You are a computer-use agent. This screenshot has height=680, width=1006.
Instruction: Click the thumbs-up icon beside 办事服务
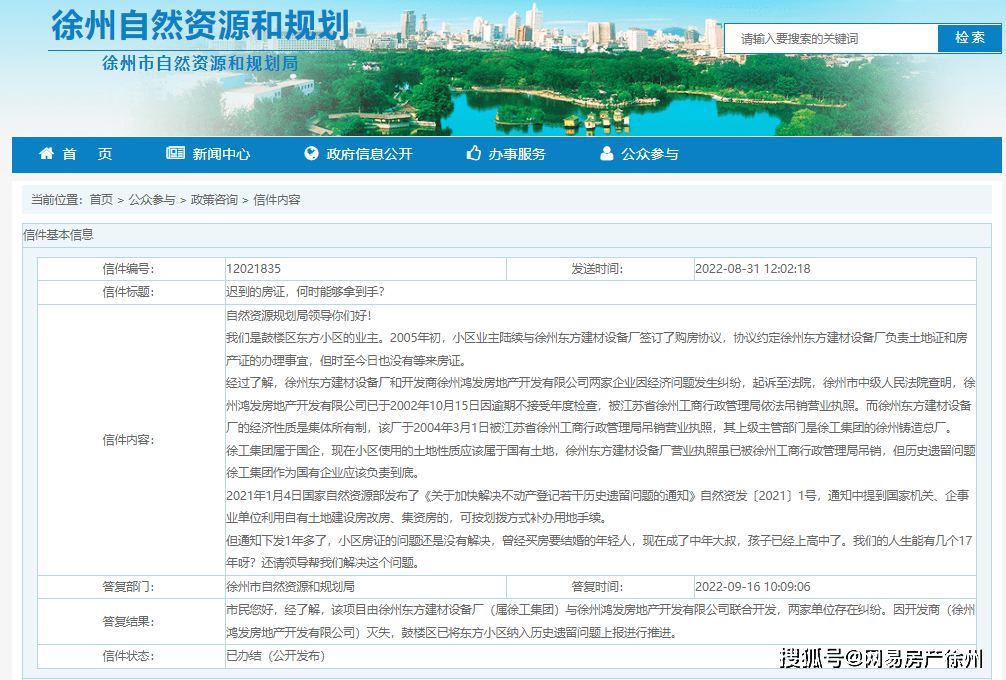(x=473, y=153)
